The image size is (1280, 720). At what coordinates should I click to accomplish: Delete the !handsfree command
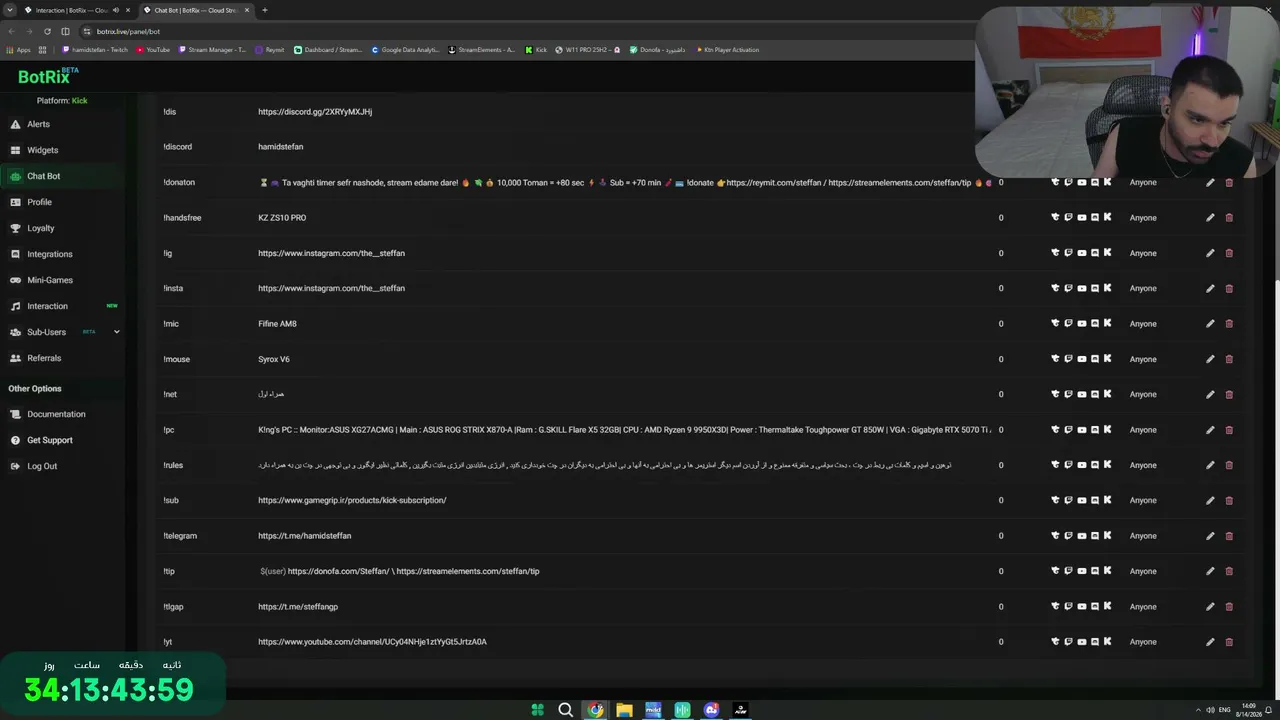click(x=1229, y=218)
